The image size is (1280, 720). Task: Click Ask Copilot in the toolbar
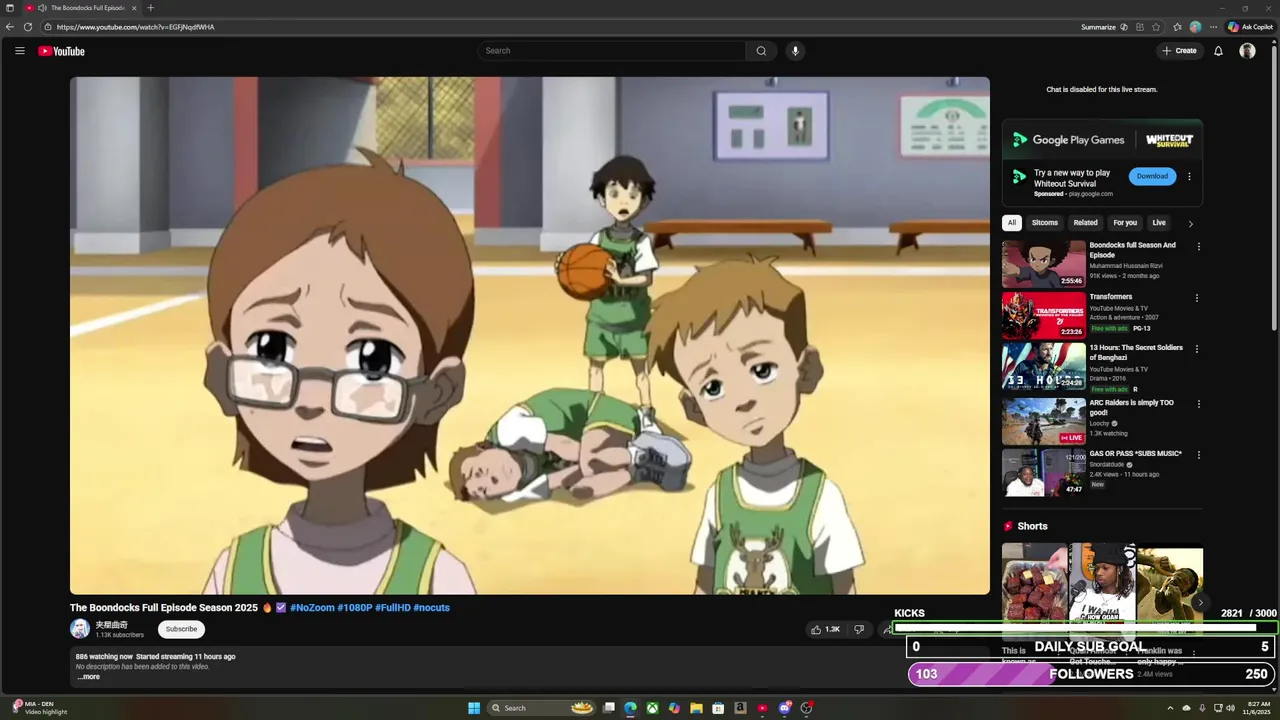[1250, 27]
